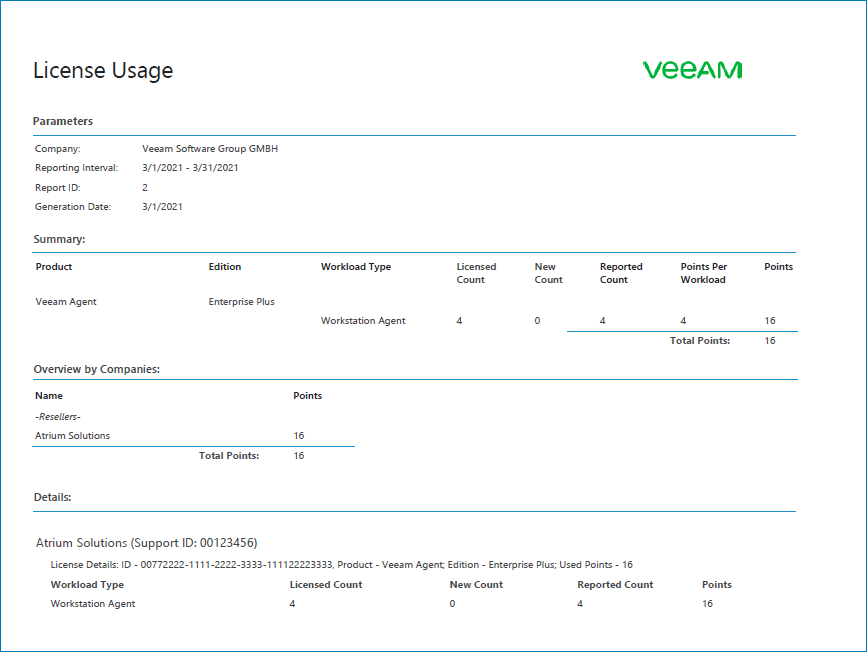This screenshot has width=867, height=652.
Task: Select company value Veeam Software Group GMBH
Action: (x=210, y=149)
